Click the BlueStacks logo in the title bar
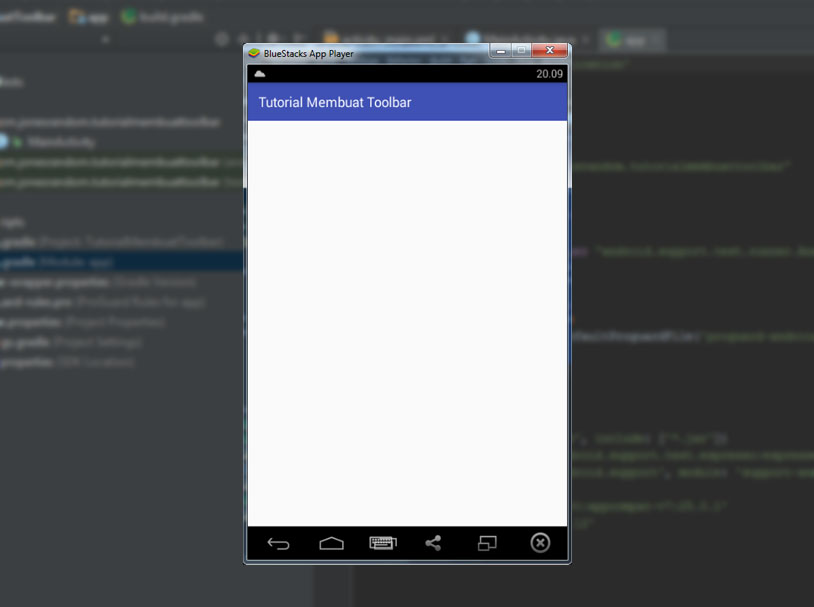This screenshot has height=607, width=814. (x=253, y=53)
